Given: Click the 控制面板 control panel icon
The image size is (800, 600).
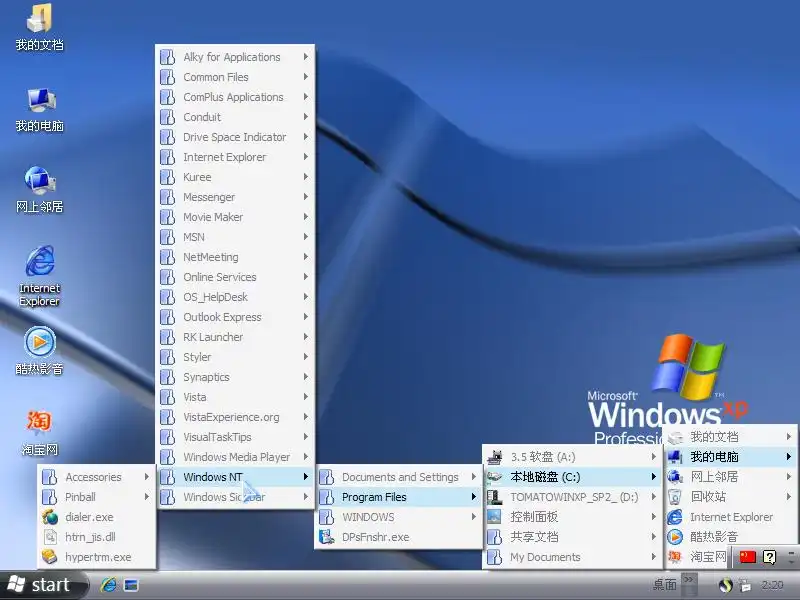Looking at the screenshot, I should coord(494,517).
